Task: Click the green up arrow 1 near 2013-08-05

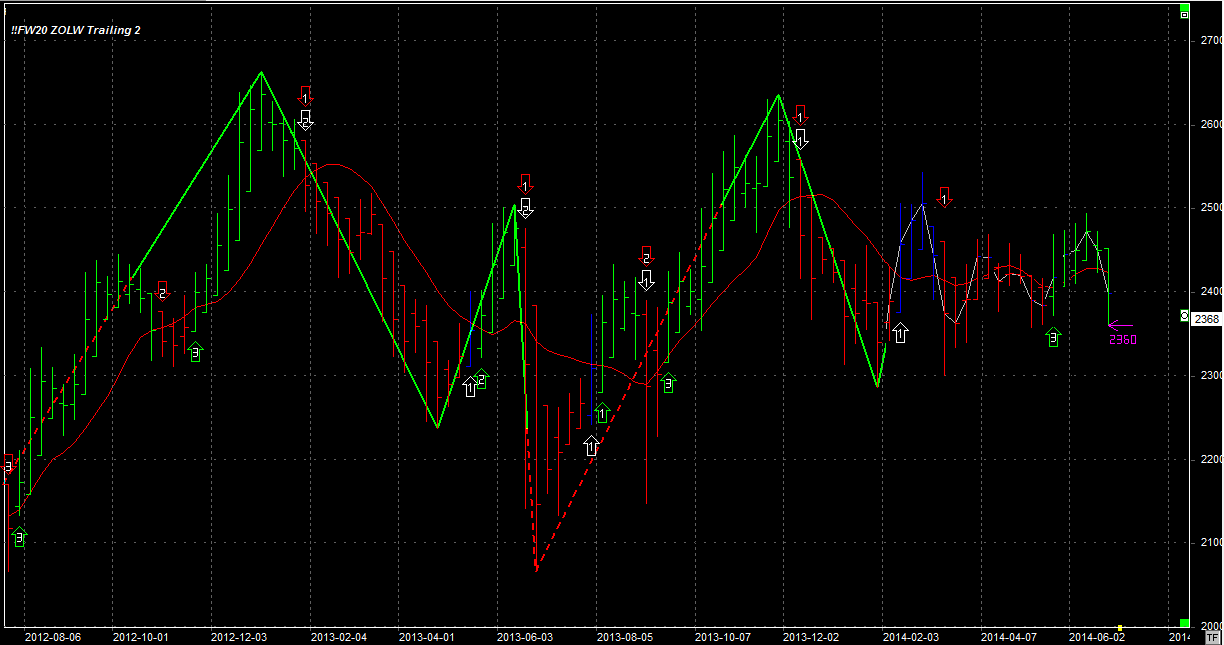Action: click(602, 412)
